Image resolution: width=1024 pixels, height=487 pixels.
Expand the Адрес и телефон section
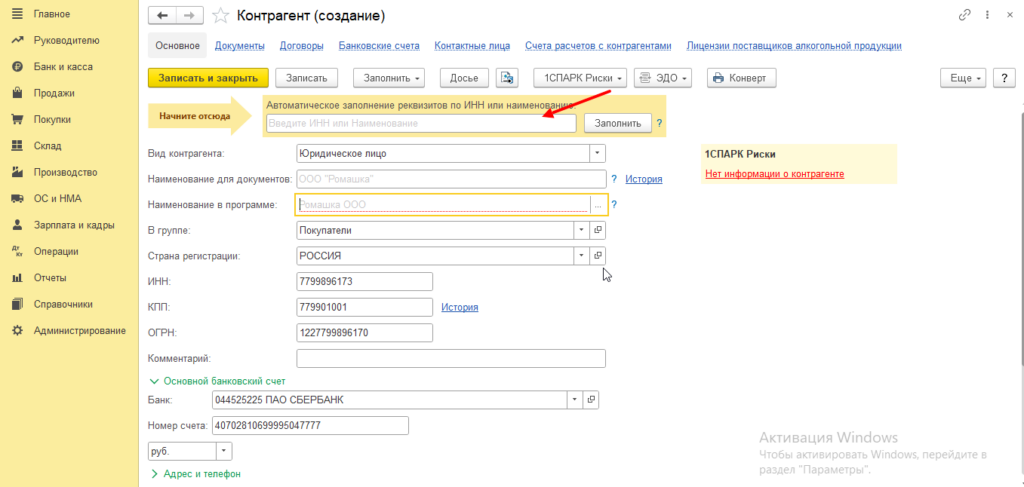click(x=196, y=474)
